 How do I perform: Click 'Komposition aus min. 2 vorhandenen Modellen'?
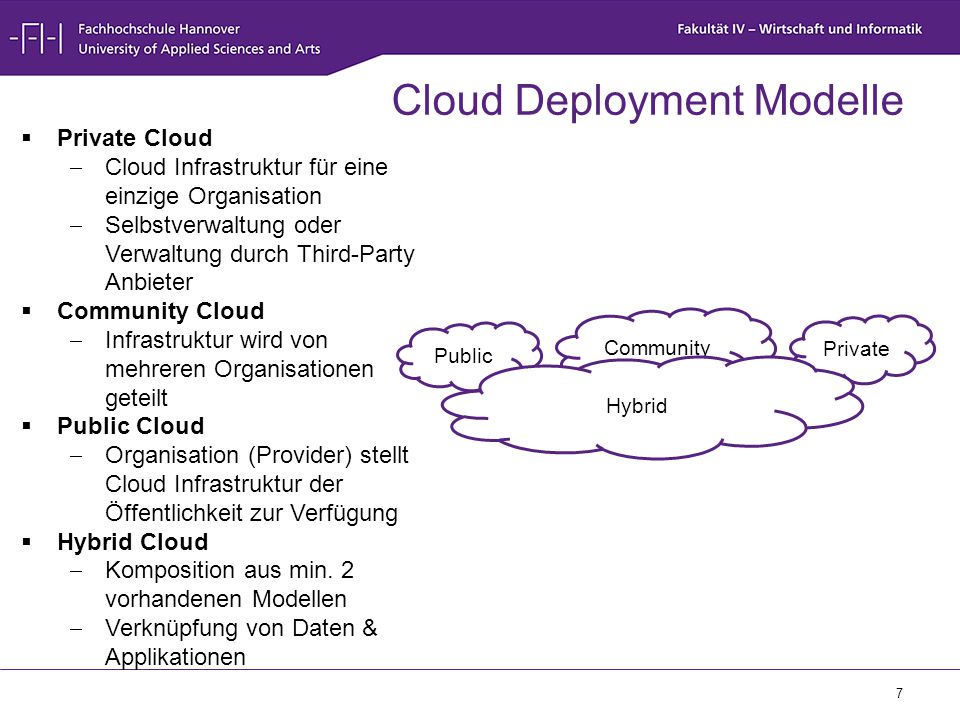tap(229, 584)
